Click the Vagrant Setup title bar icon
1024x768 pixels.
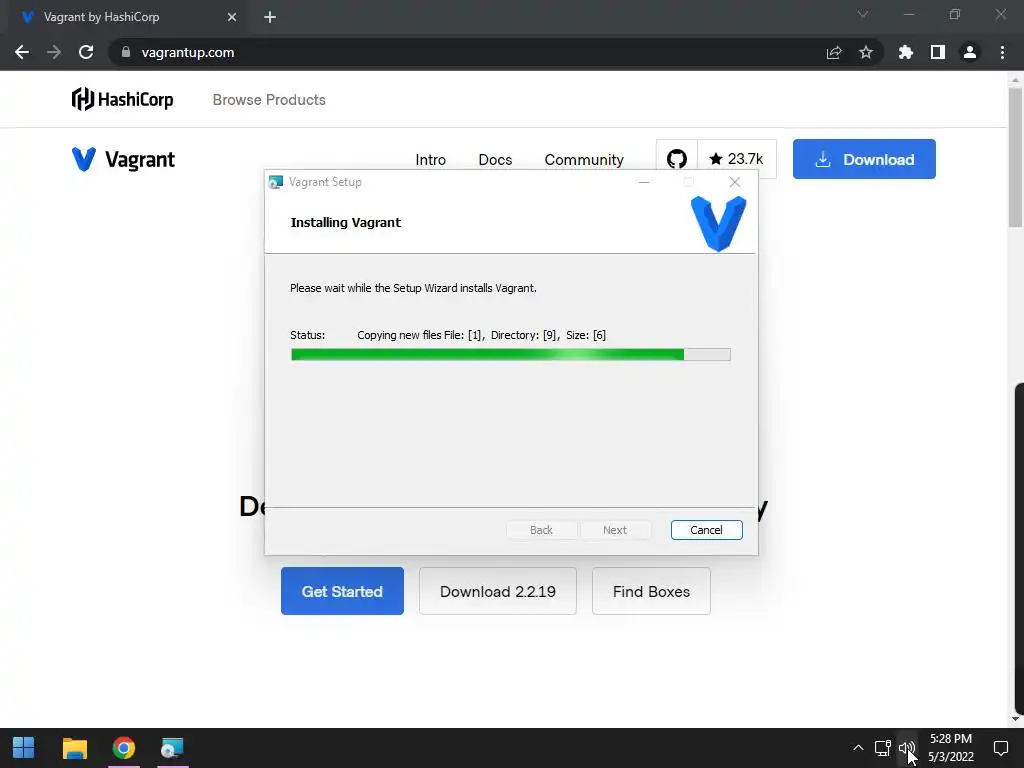(x=276, y=182)
